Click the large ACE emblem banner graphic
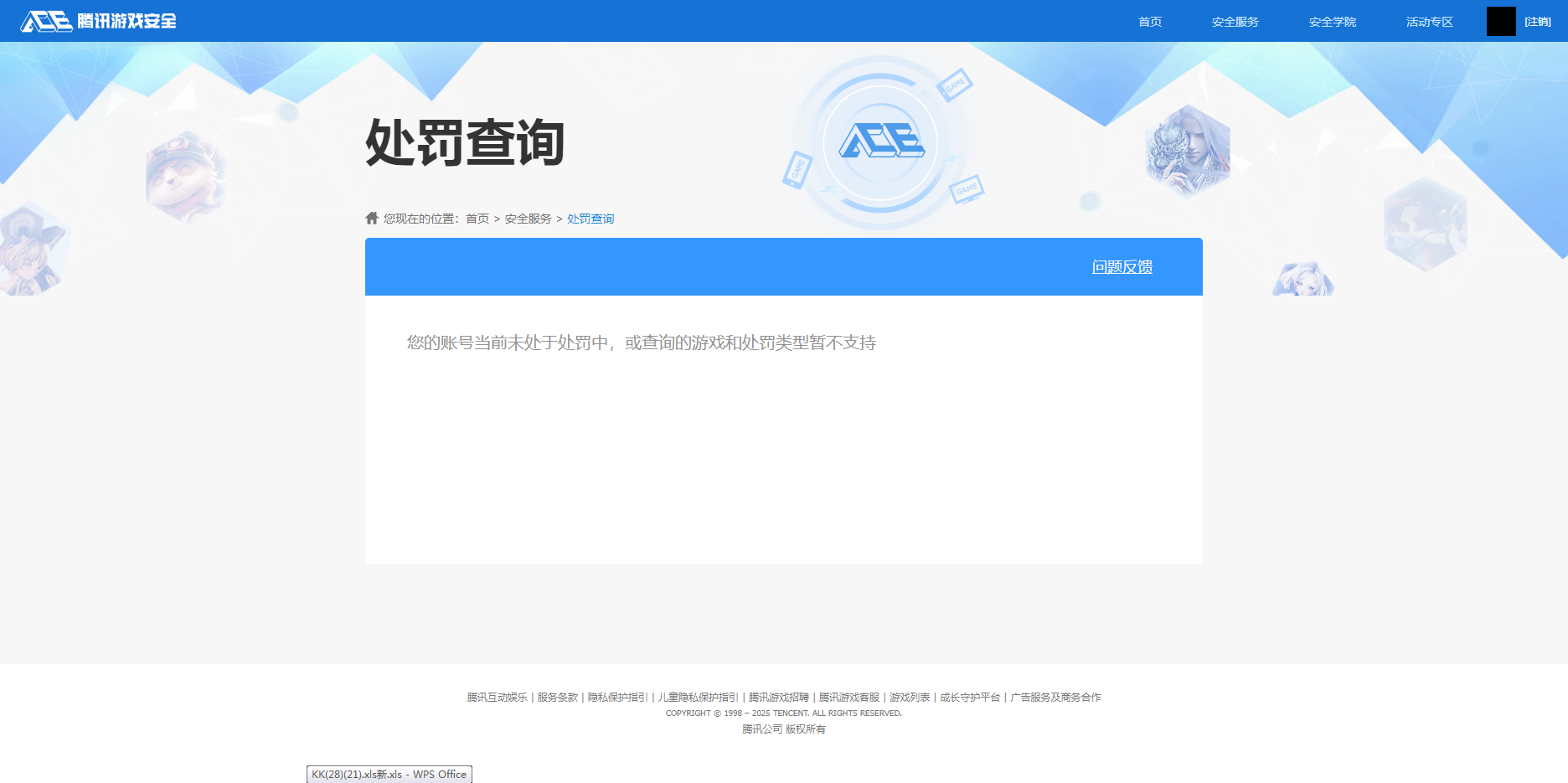The image size is (1568, 783). [881, 142]
